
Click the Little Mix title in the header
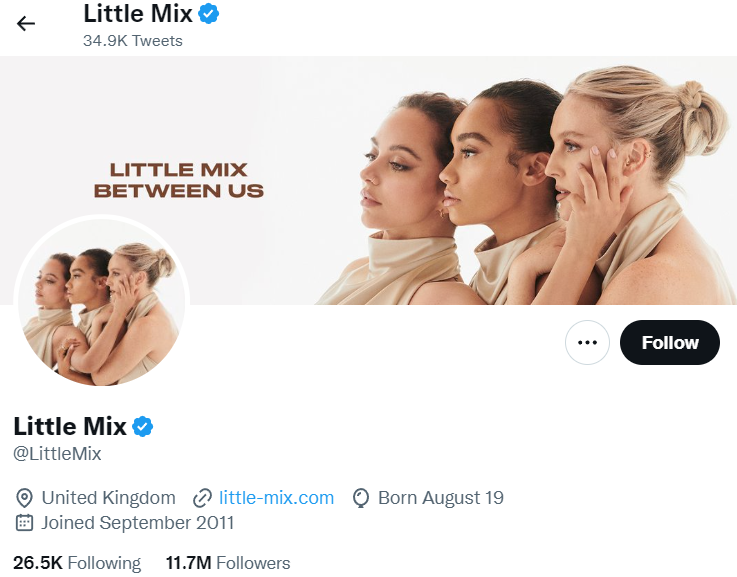point(138,14)
